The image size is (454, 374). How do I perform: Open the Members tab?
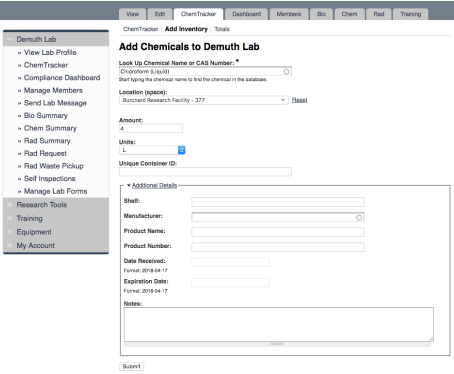pyautogui.click(x=289, y=14)
